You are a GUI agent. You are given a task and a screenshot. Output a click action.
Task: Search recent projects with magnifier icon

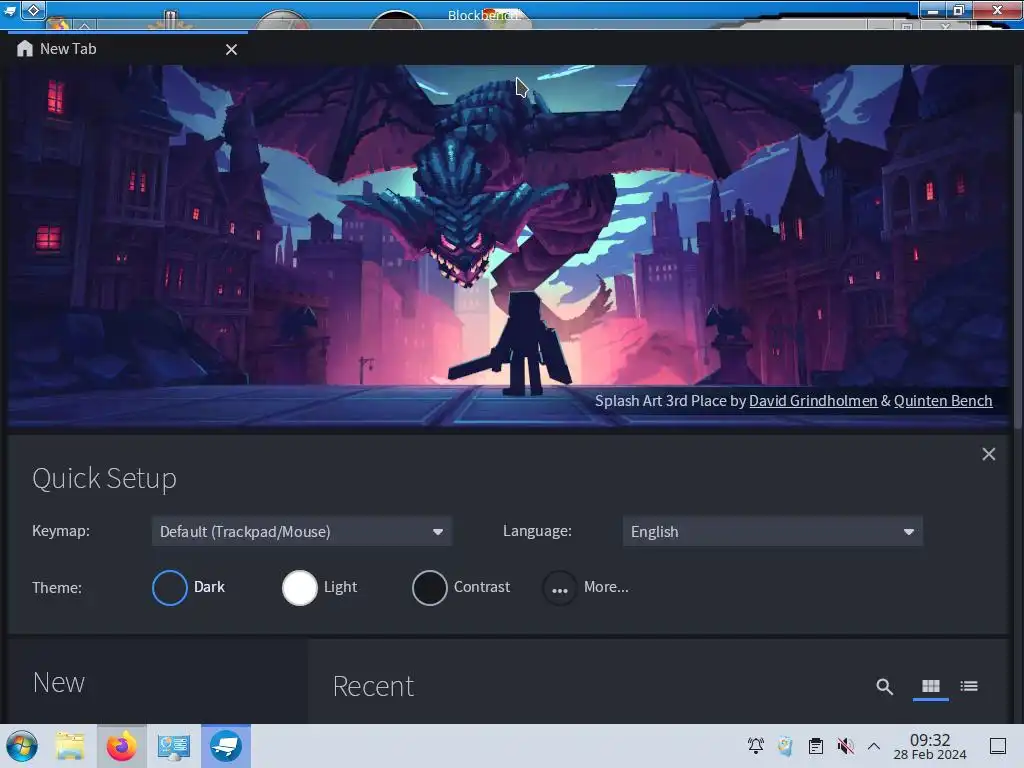[x=884, y=686]
